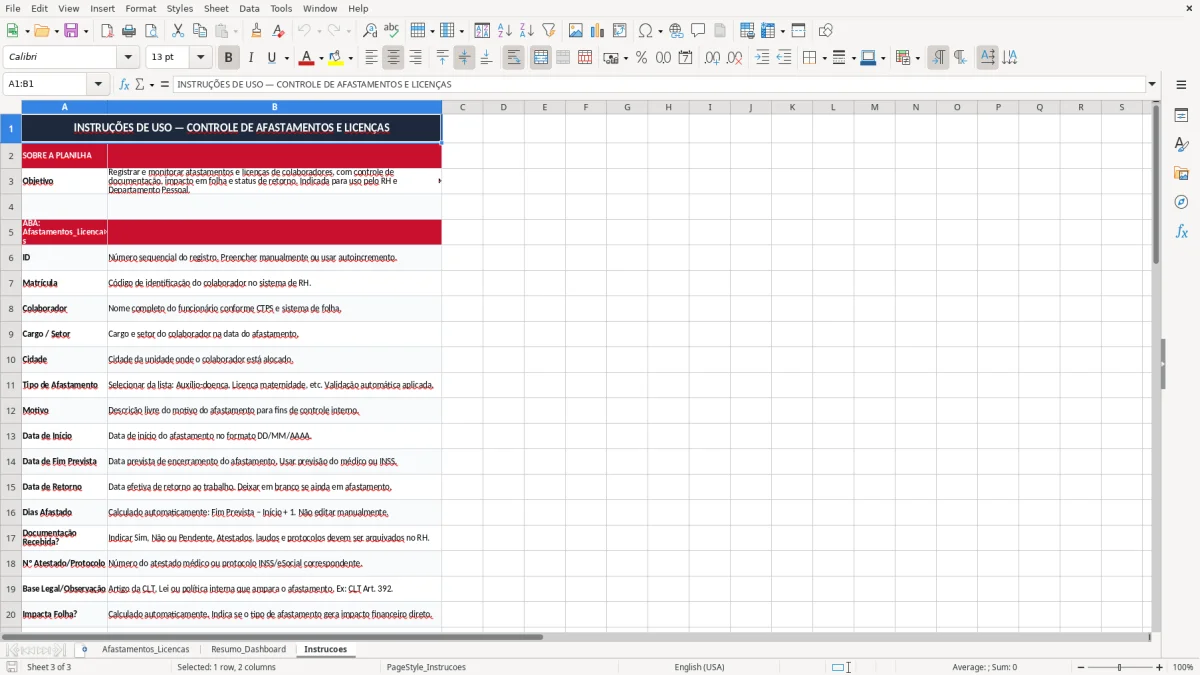Click cell A13 'Data de Inicio'
Screen dimensions: 1200x675
[64, 436]
